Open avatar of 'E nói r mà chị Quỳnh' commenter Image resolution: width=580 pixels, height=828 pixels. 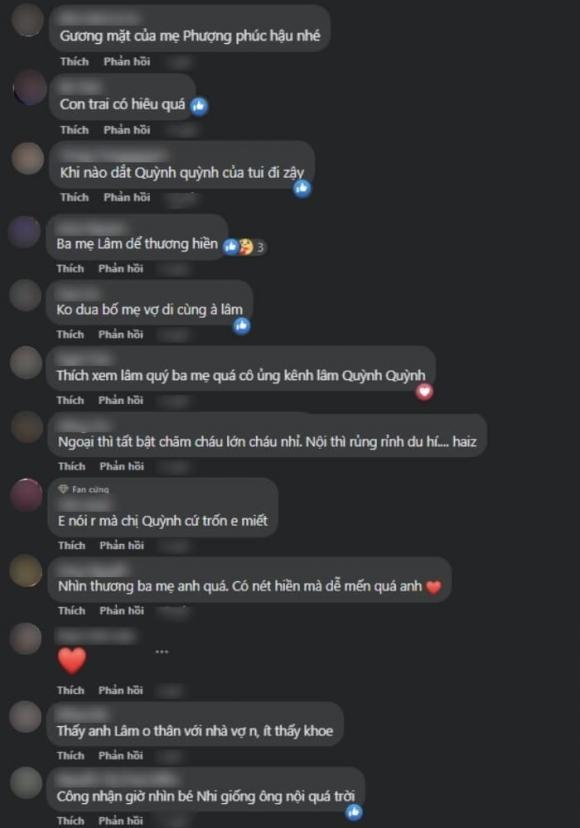[x=26, y=495]
